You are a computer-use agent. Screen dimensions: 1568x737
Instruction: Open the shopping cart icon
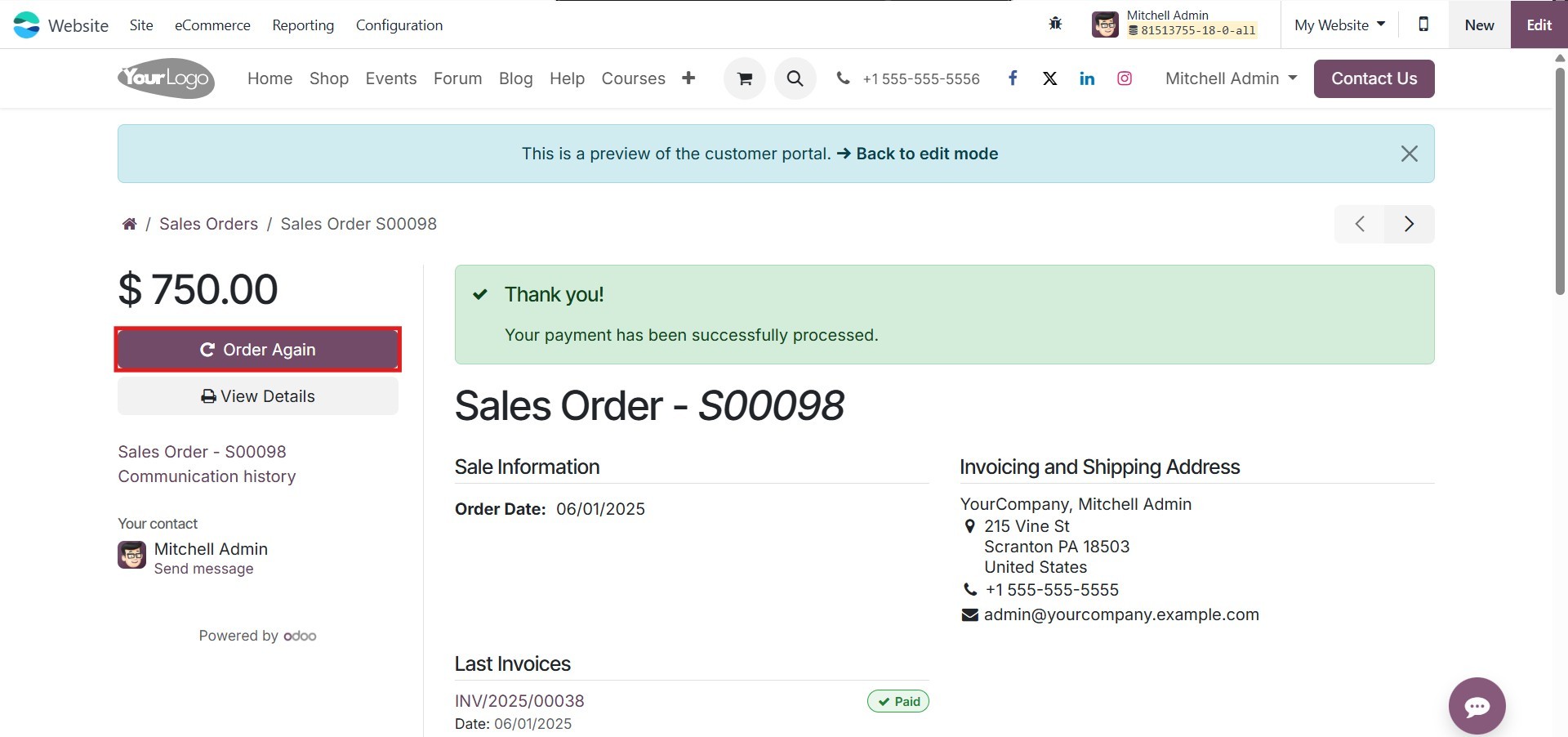pyautogui.click(x=744, y=78)
